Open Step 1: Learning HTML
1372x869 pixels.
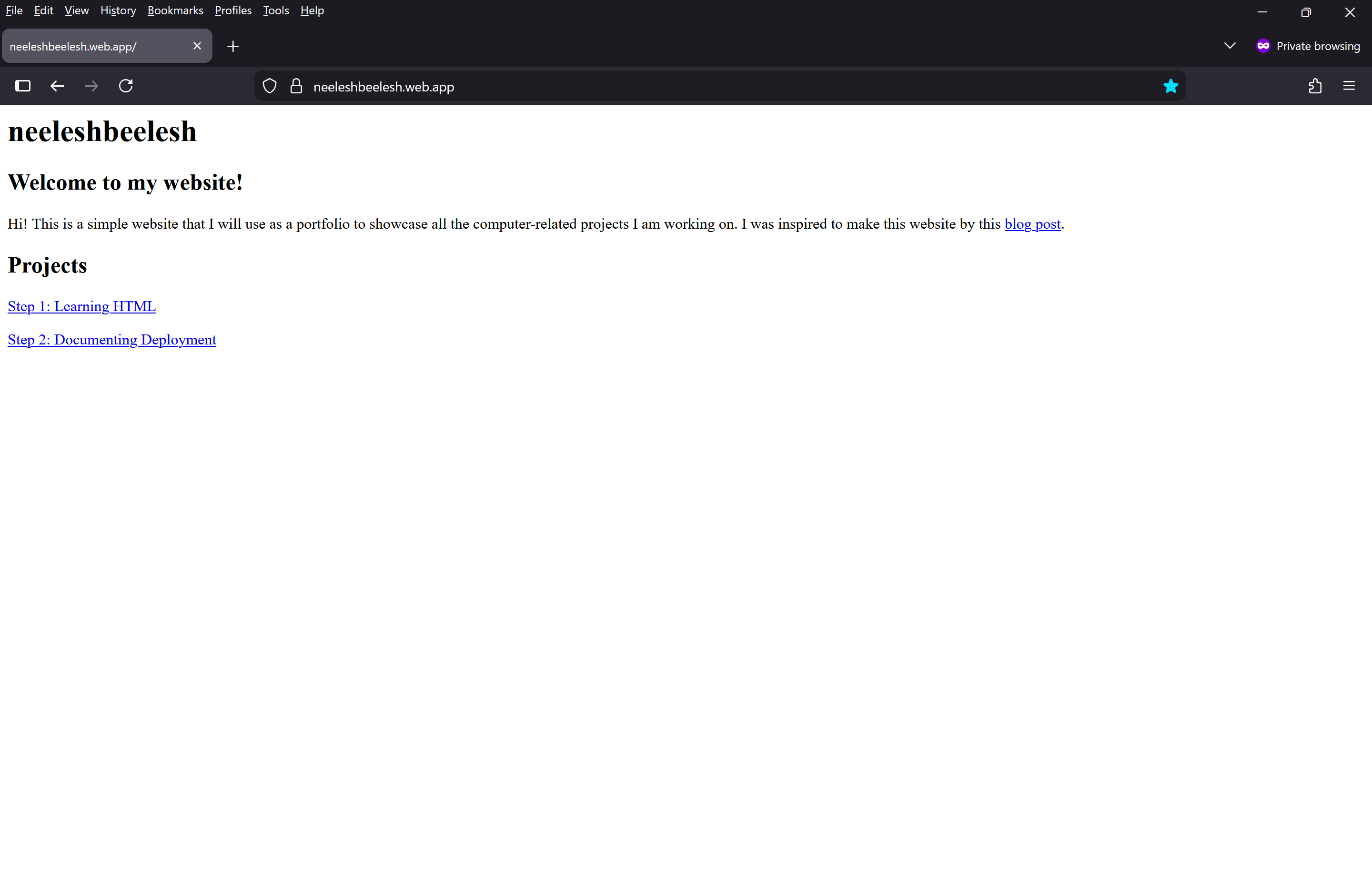(81, 306)
